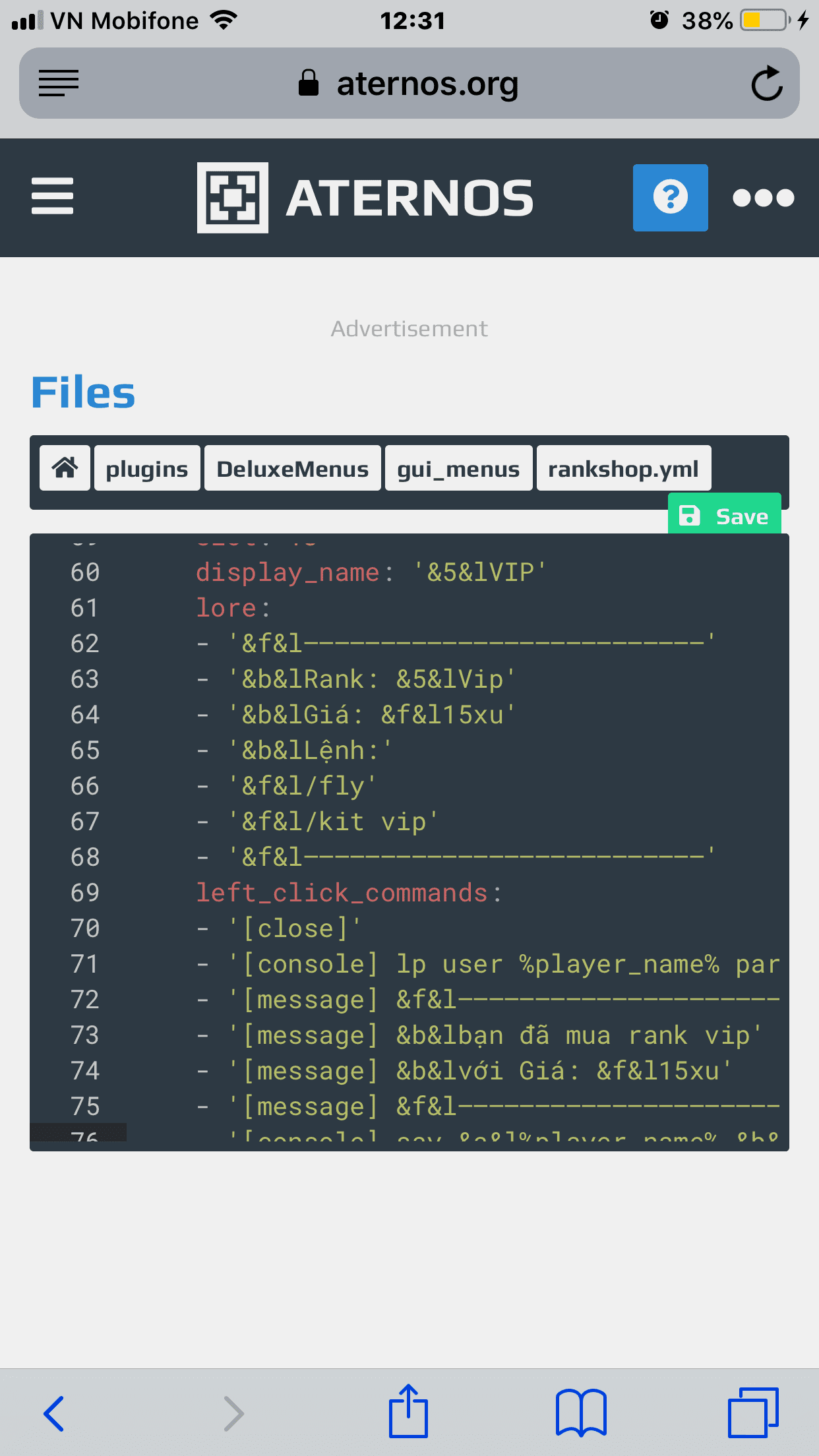
Task: Open the gui_menus folder breadcrumb
Action: pos(458,468)
